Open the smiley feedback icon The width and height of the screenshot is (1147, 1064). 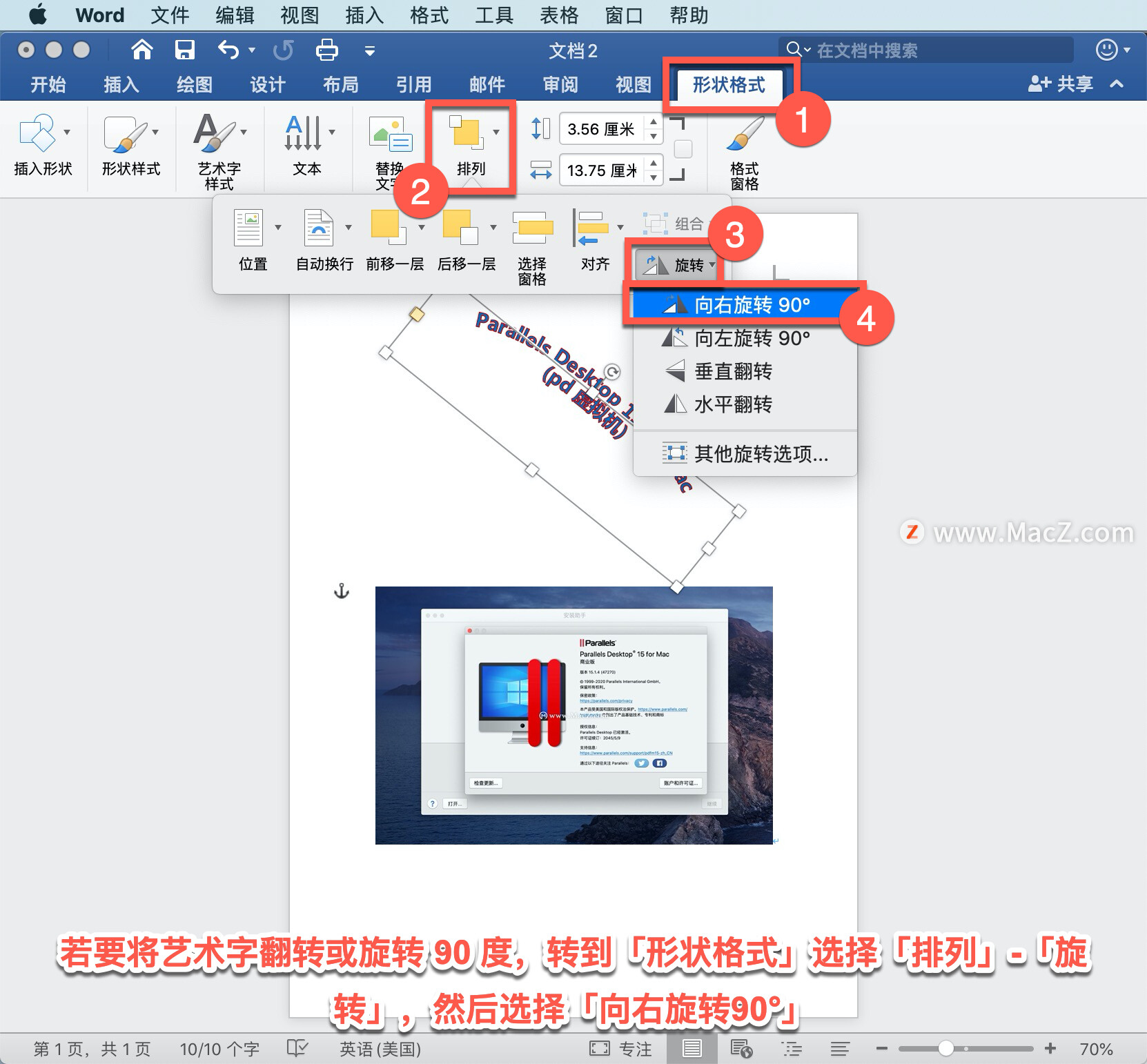click(1107, 50)
